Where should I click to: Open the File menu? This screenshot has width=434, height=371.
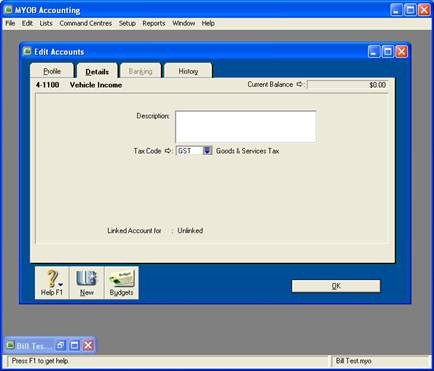click(10, 23)
